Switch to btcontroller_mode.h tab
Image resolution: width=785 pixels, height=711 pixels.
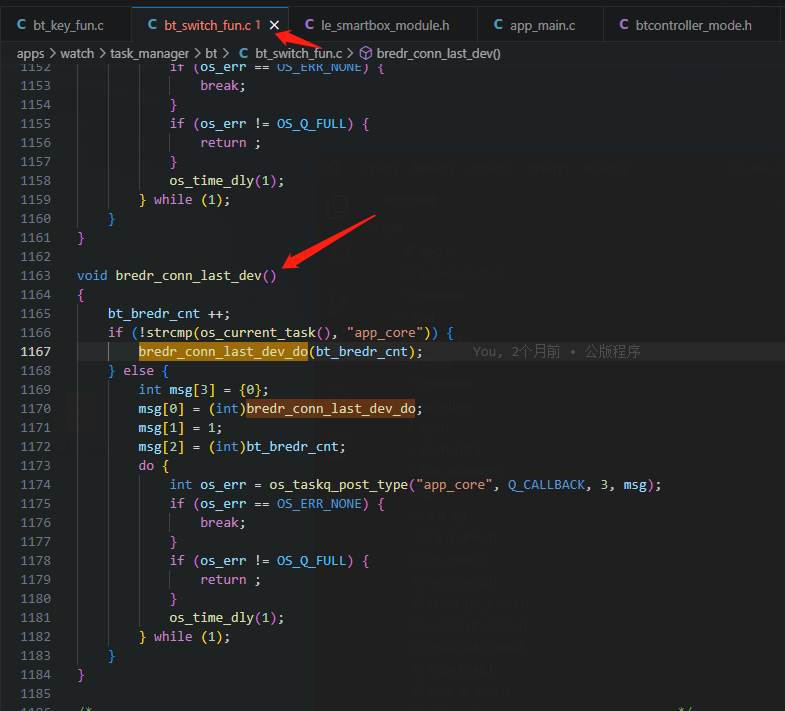pyautogui.click(x=692, y=25)
